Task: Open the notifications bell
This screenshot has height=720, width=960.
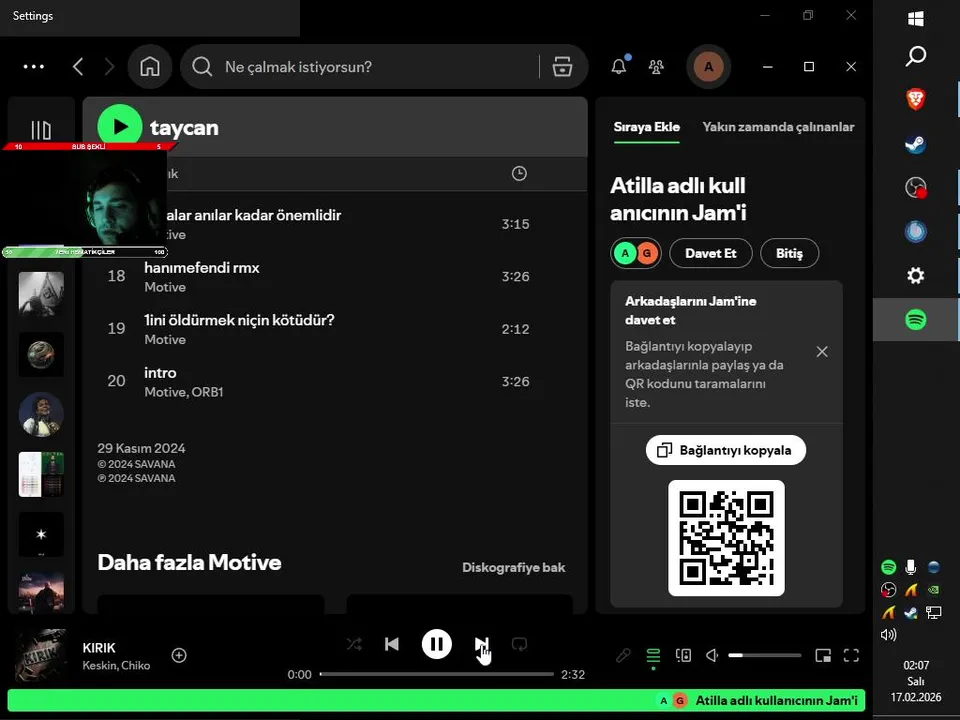Action: pos(619,66)
